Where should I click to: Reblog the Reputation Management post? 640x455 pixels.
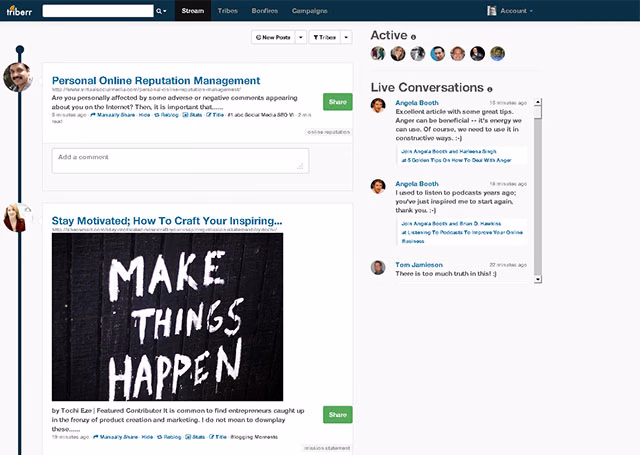tap(167, 115)
